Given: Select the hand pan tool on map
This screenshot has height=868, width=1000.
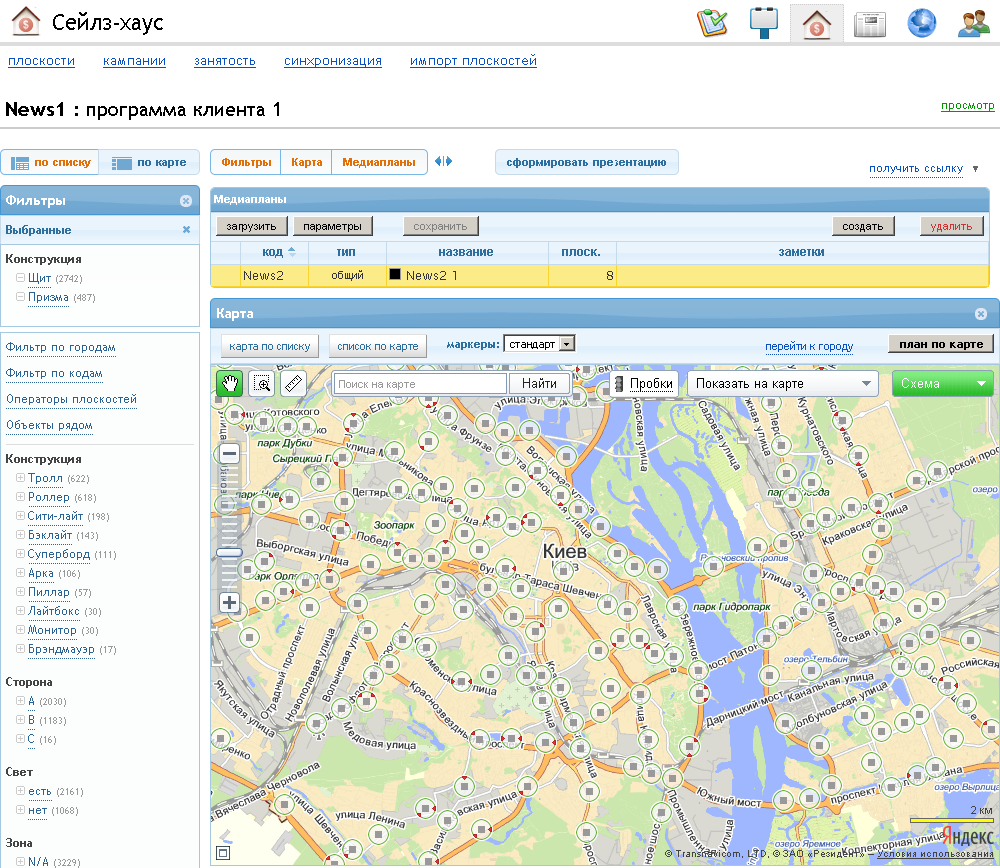Looking at the screenshot, I should (x=230, y=383).
